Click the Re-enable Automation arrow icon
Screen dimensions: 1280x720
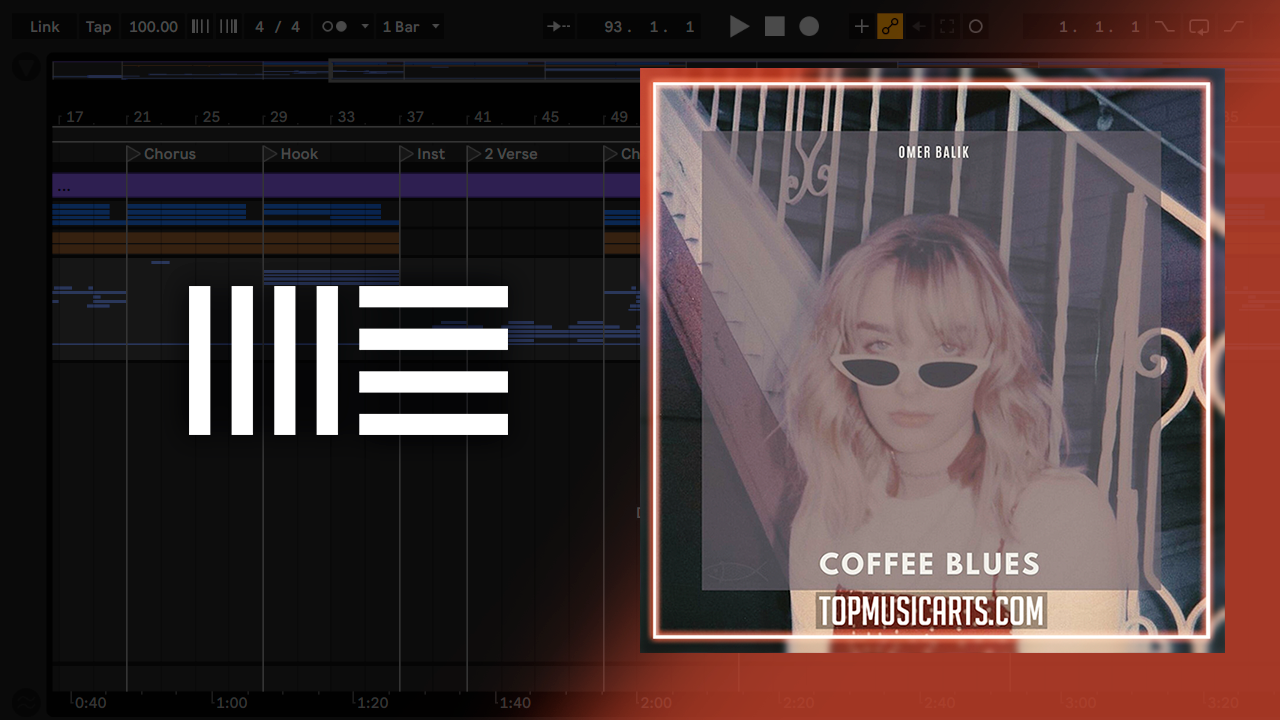click(x=919, y=27)
